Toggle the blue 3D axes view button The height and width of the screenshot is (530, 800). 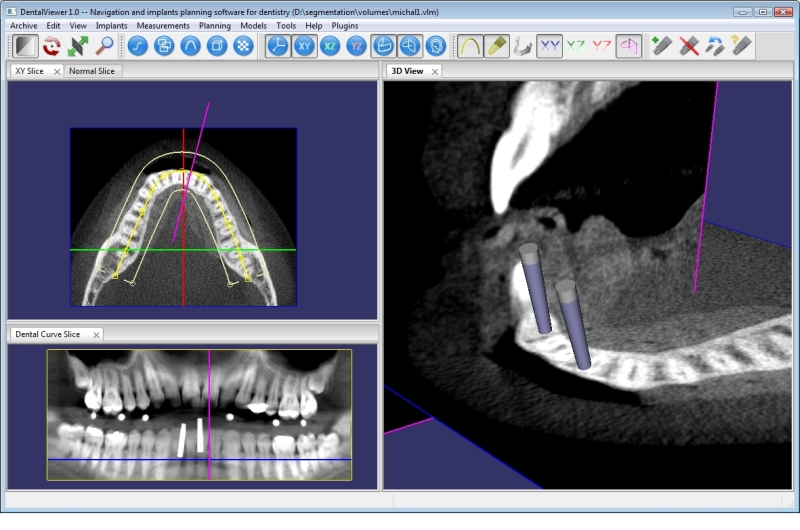click(x=278, y=46)
